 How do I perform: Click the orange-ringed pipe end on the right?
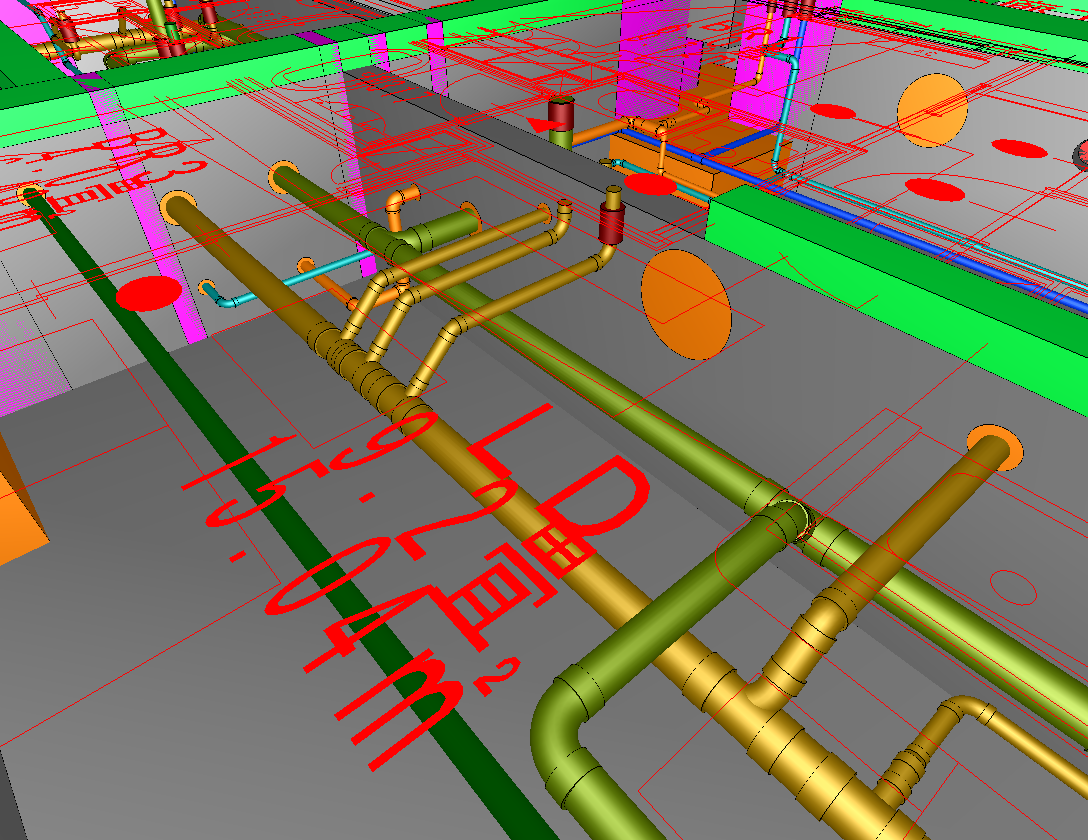click(x=994, y=446)
